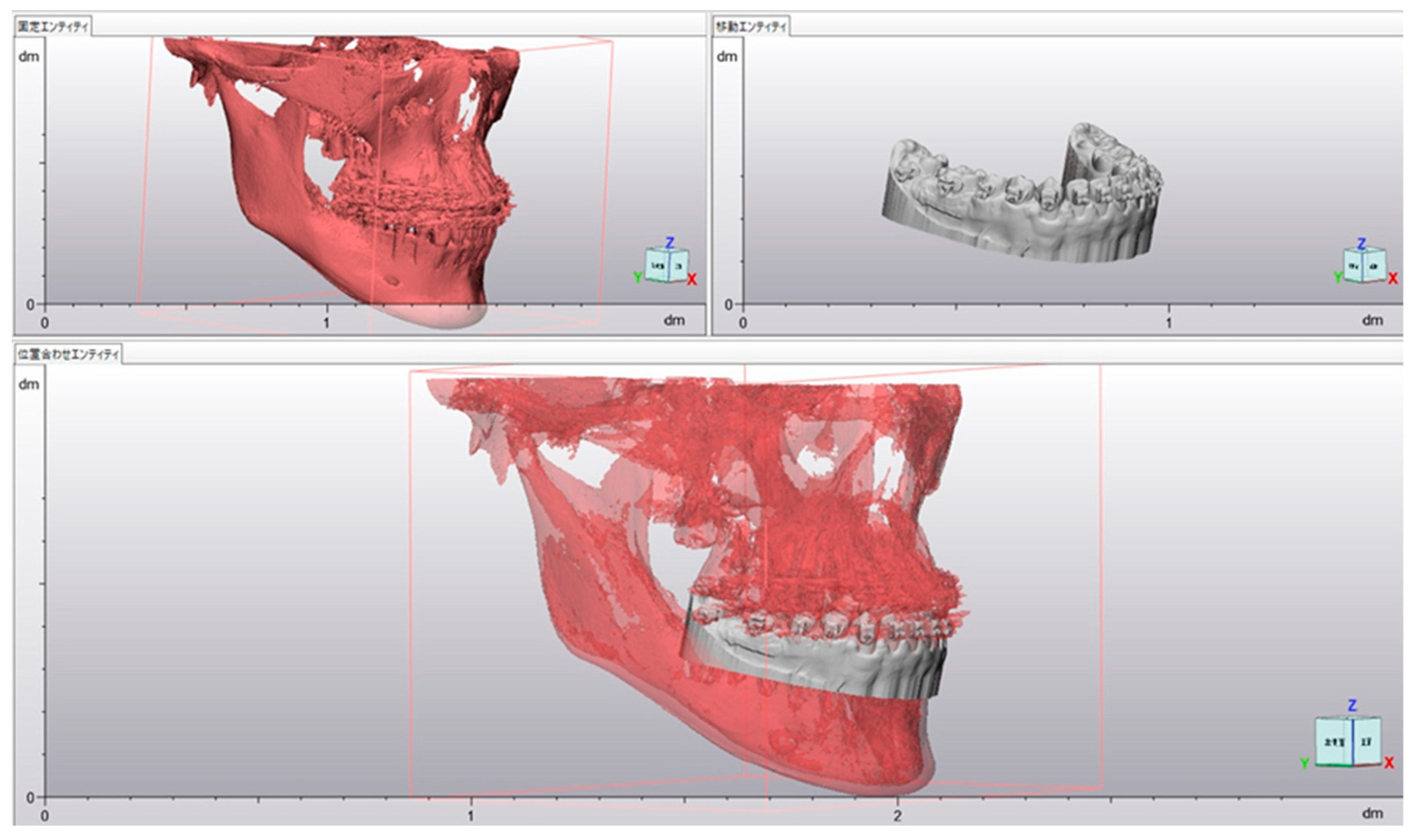Open the 位置合わせエンティティ tab
The image size is (1413, 840).
68,355
